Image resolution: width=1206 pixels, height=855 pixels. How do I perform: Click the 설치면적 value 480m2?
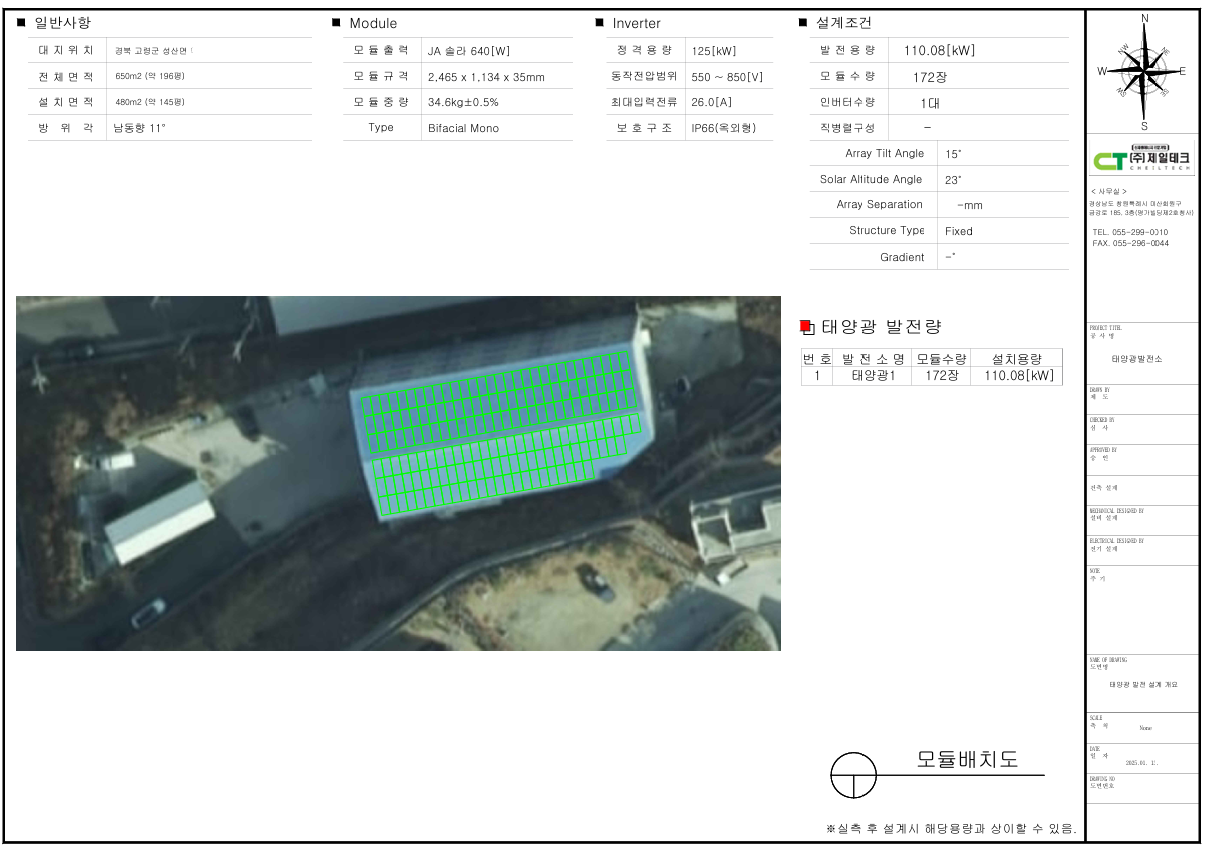click(150, 102)
